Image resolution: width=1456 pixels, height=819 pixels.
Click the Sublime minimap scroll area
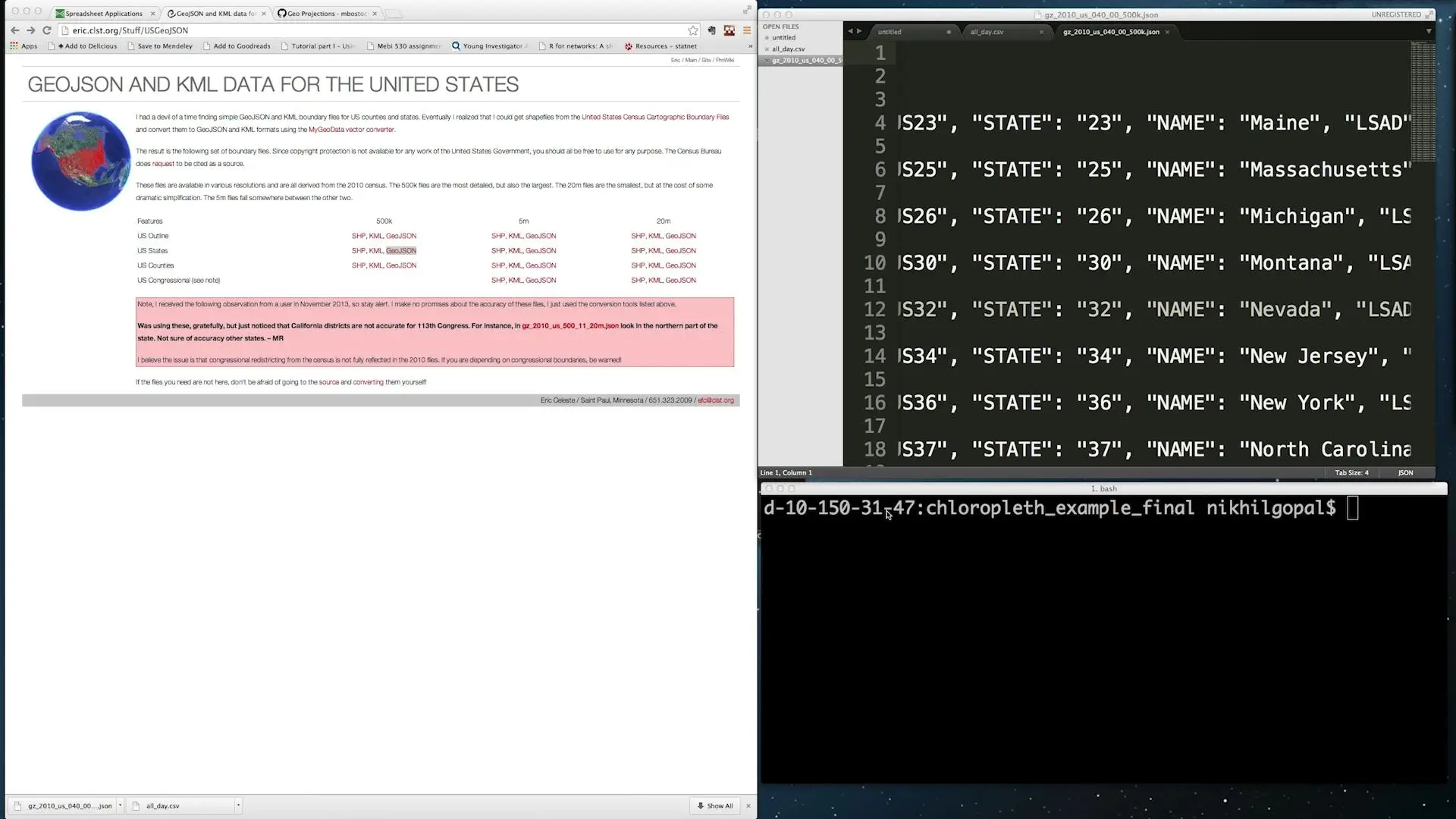point(1423,99)
